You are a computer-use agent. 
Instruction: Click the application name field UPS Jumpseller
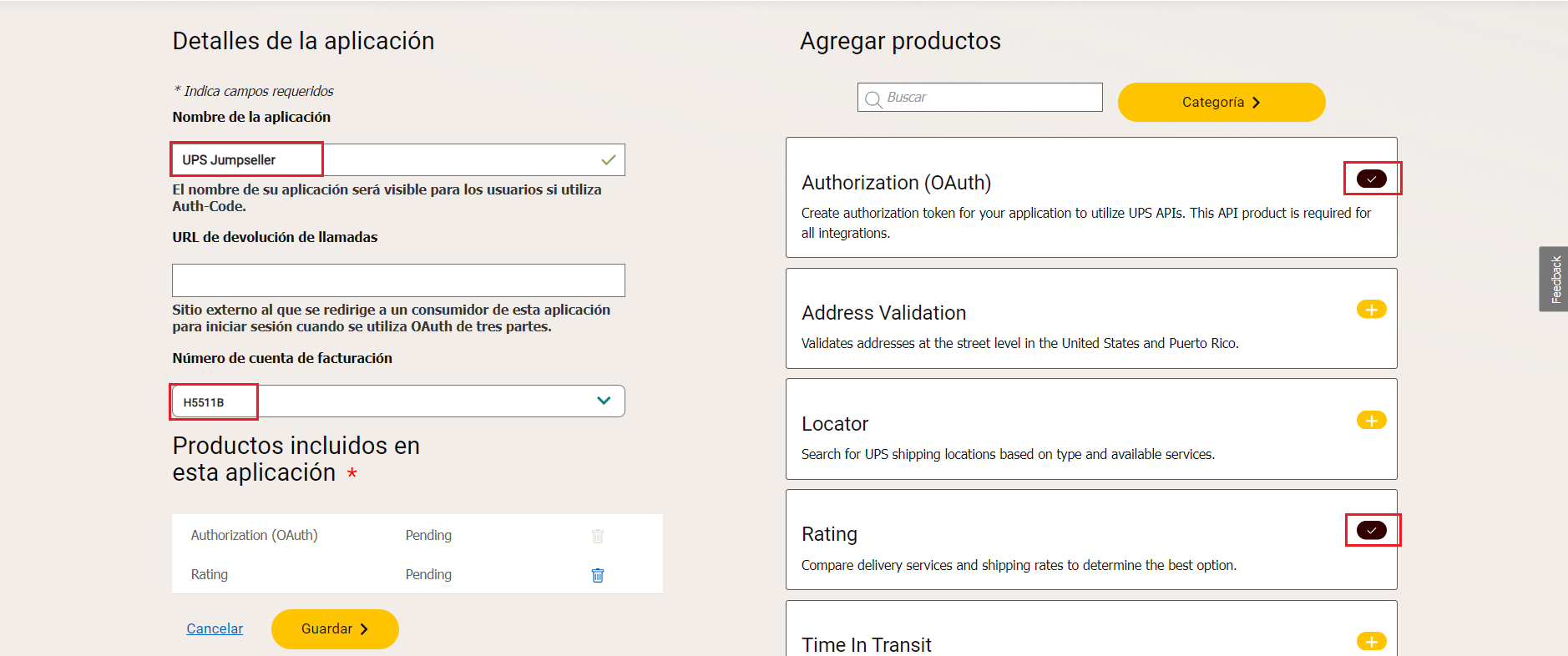(x=398, y=159)
